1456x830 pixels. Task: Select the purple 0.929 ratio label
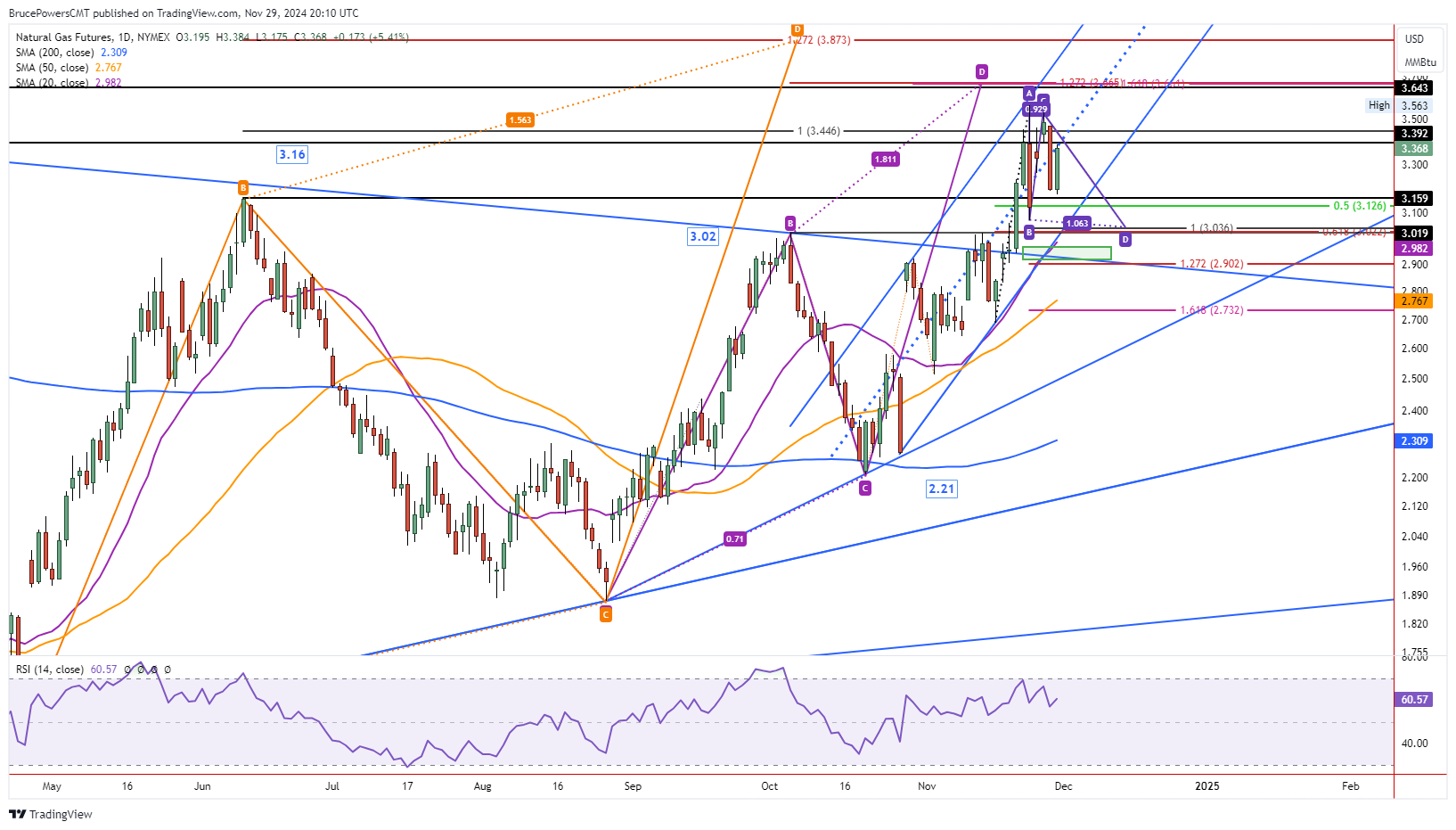pyautogui.click(x=1035, y=110)
